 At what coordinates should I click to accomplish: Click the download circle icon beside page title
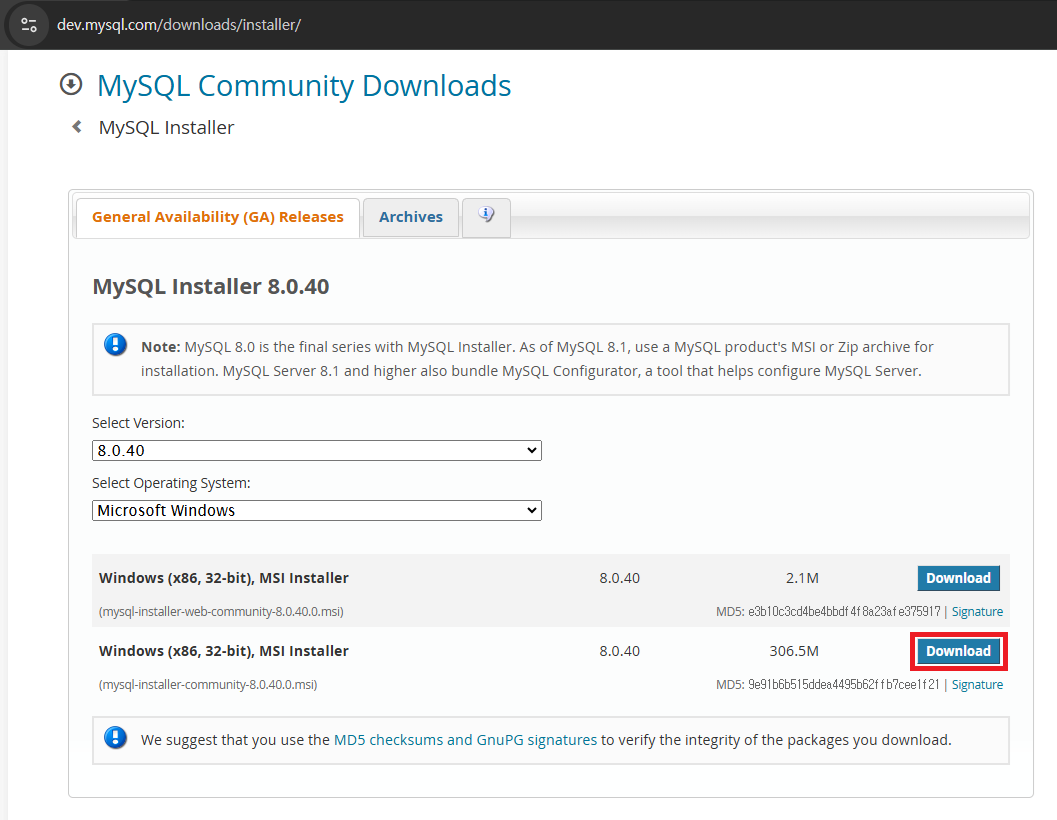(x=71, y=85)
